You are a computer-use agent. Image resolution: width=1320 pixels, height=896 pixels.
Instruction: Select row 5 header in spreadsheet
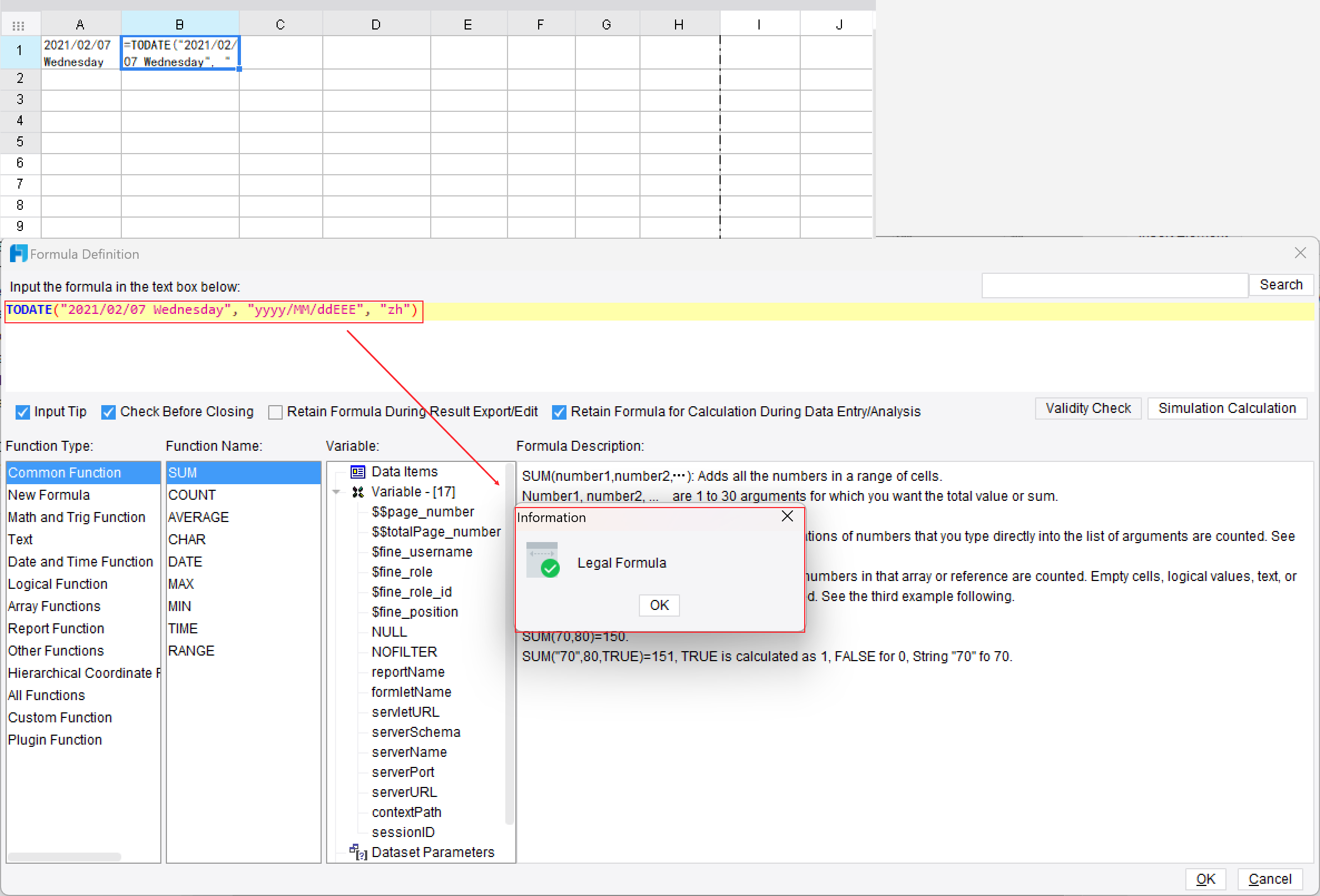click(x=20, y=142)
